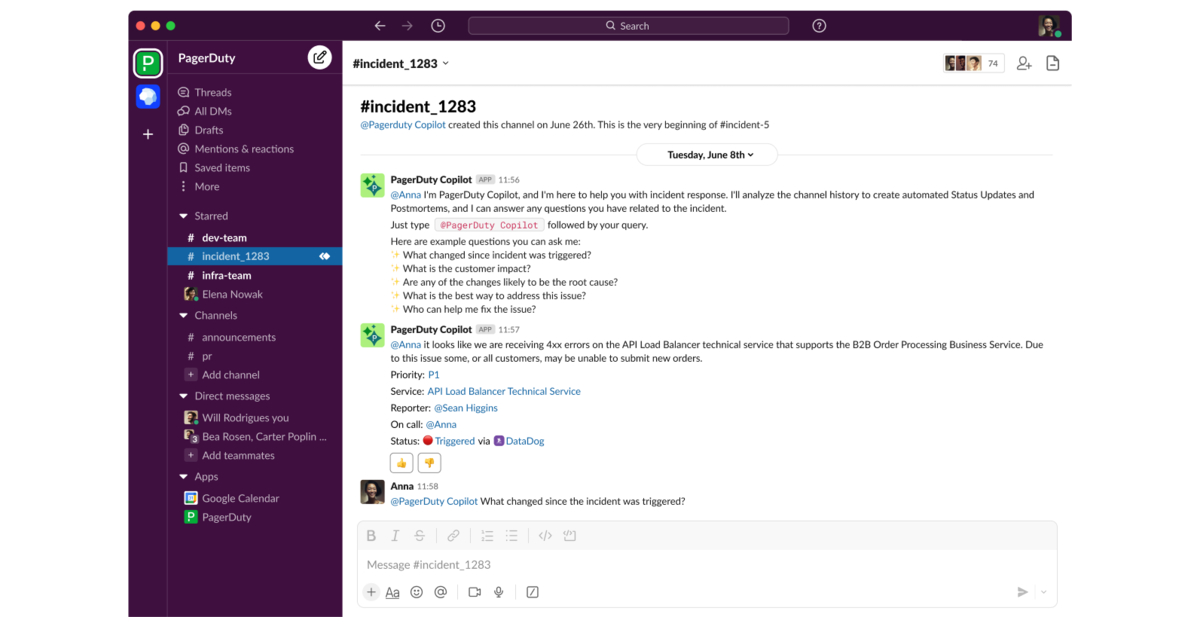Open the Tuesday, June 8th date dropdown
The image size is (1200, 627).
707,154
